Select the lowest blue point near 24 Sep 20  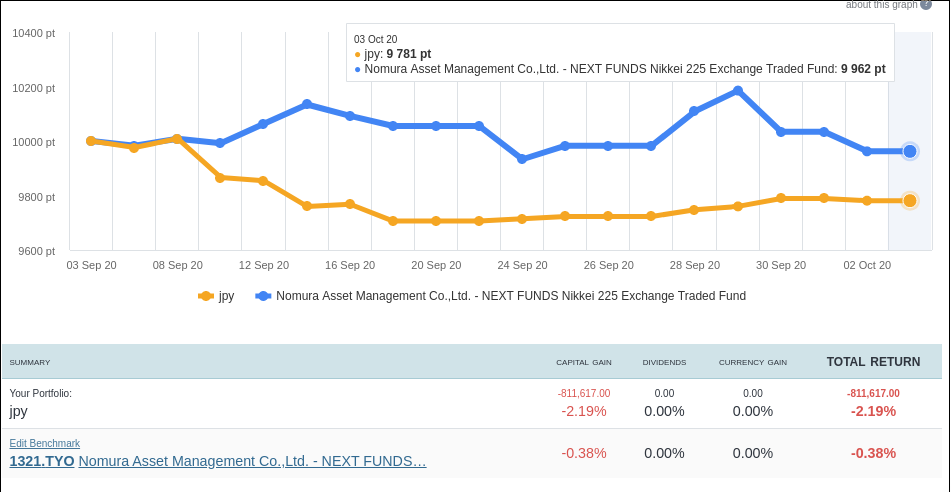(522, 159)
